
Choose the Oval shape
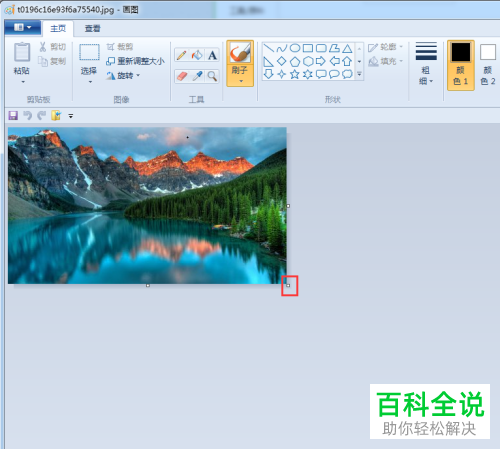tap(295, 48)
